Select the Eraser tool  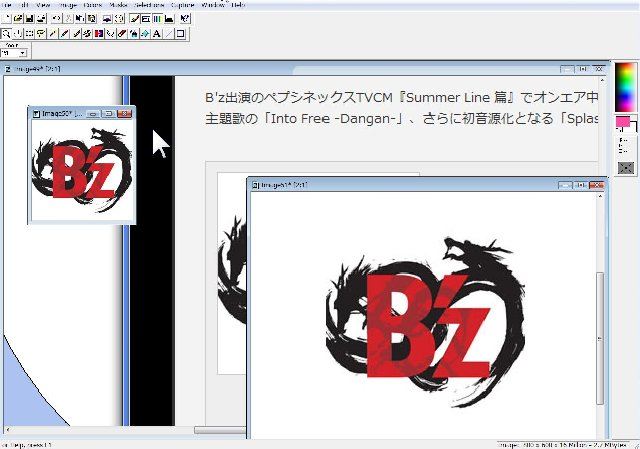click(122, 33)
